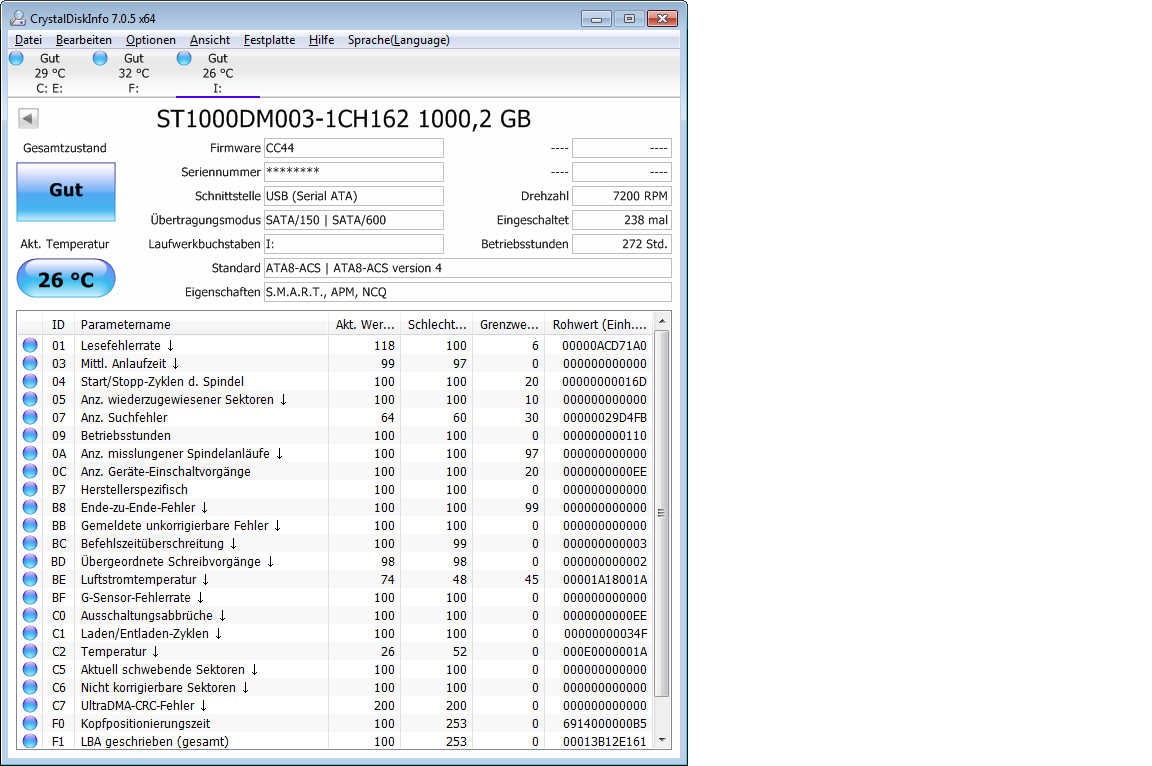Select the Anz. Geräte-Einschaltvorgänge row
The image size is (1152, 766).
pyautogui.click(x=335, y=471)
